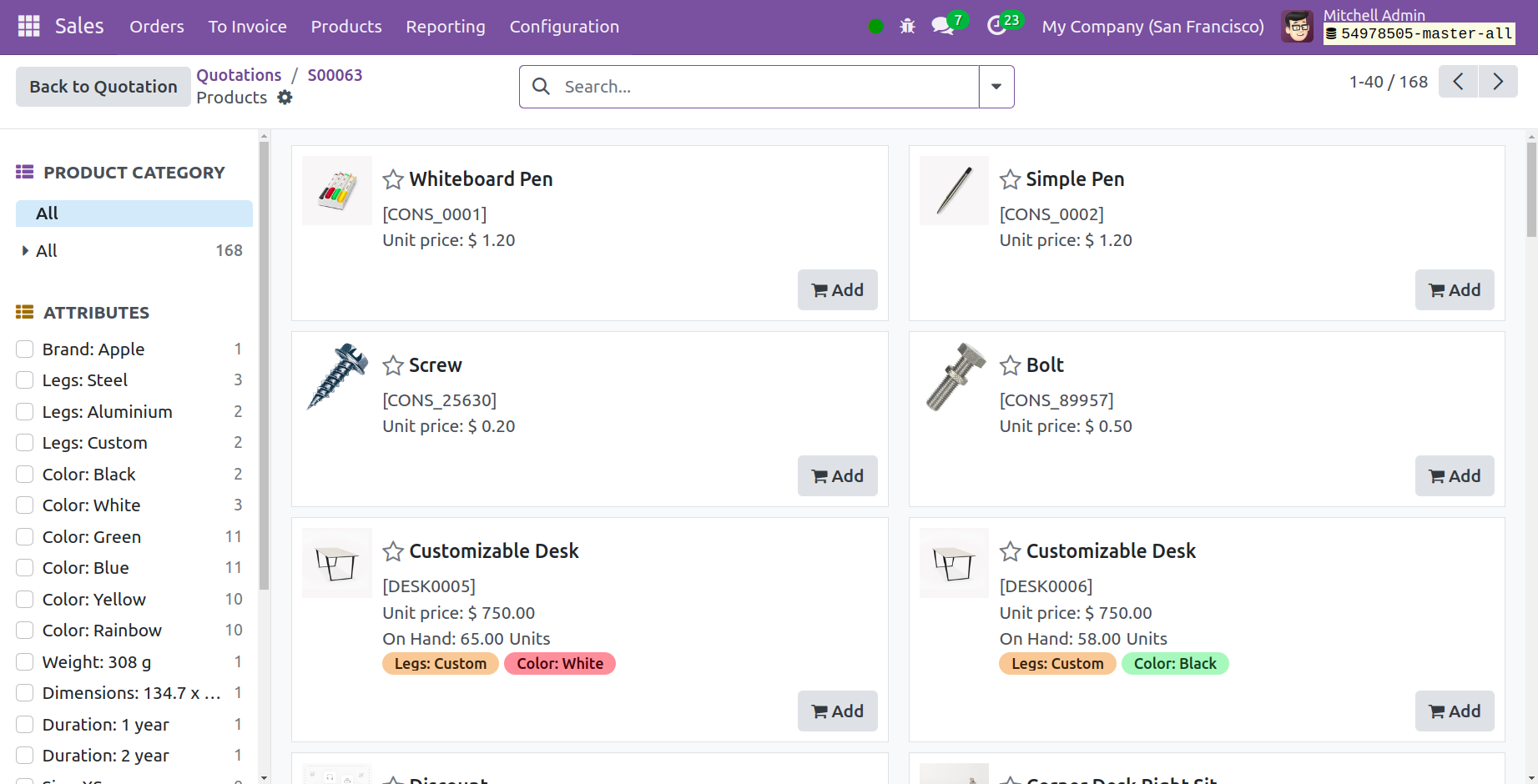
Task: Click the Back to Quotation button
Action: (103, 87)
